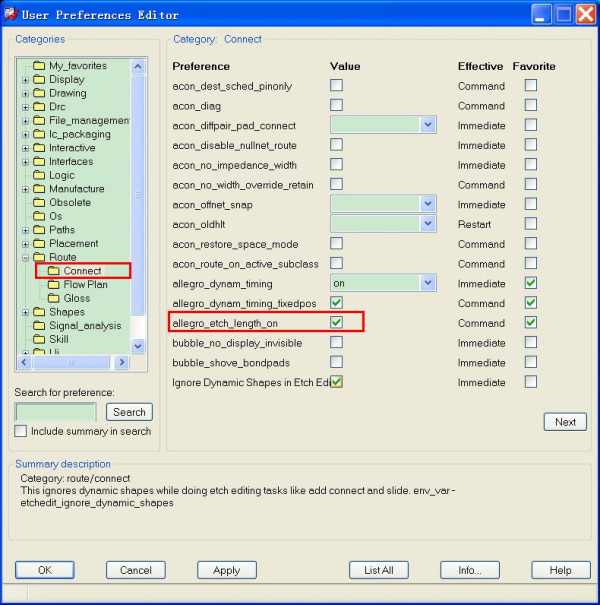Image resolution: width=600 pixels, height=605 pixels.
Task: Select the Os folder icon
Action: pos(39,216)
